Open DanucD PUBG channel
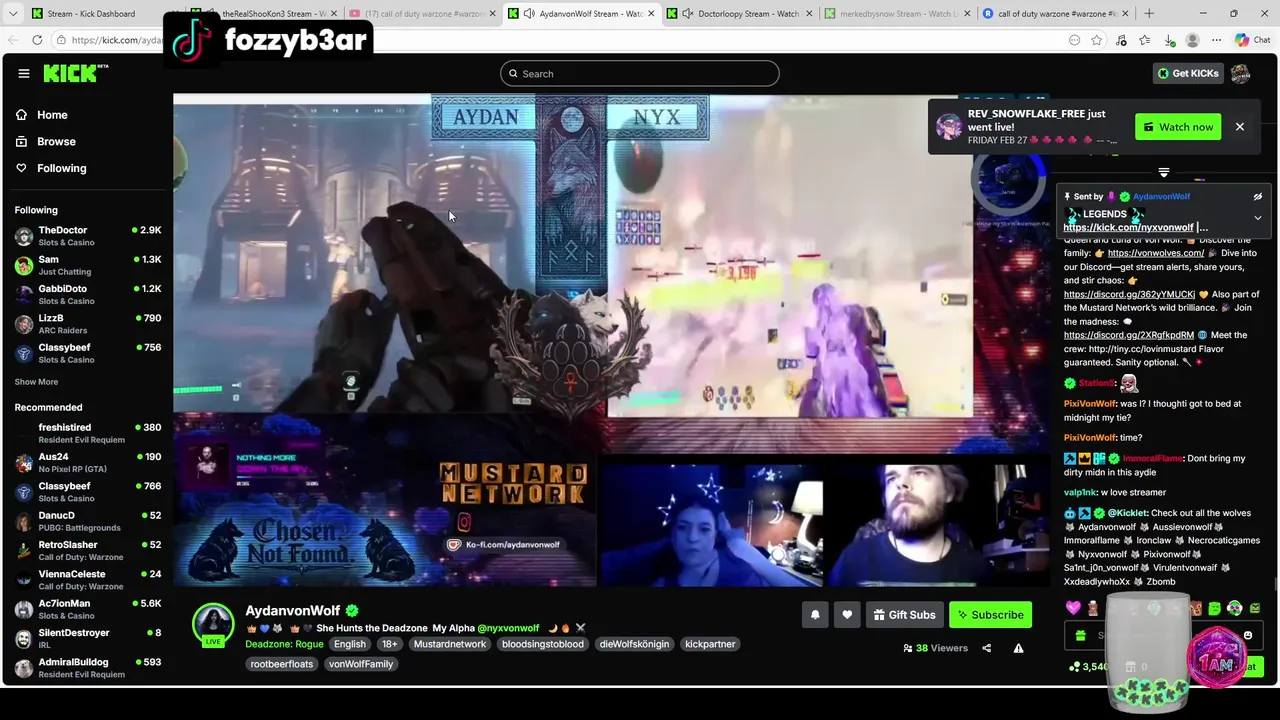The width and height of the screenshot is (1280, 720). tap(87, 521)
